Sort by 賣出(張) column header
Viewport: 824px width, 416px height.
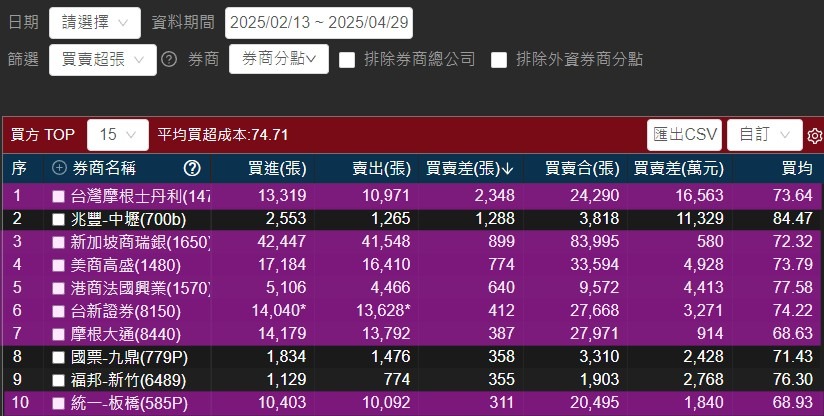pos(382,169)
